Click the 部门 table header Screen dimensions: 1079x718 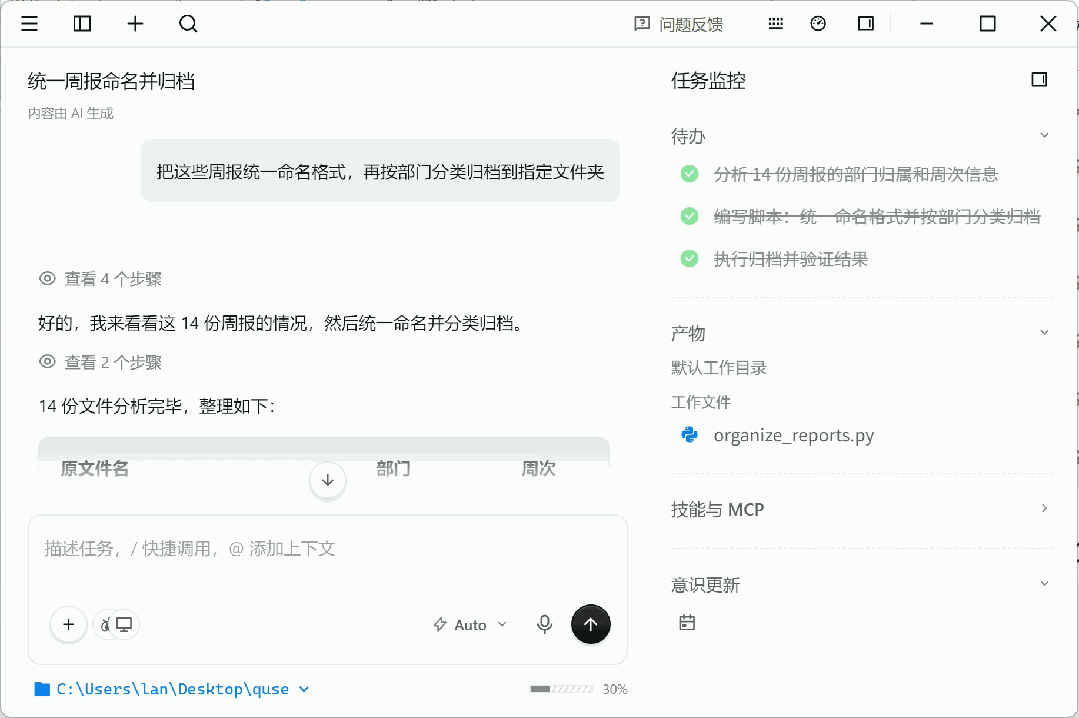pyautogui.click(x=394, y=469)
